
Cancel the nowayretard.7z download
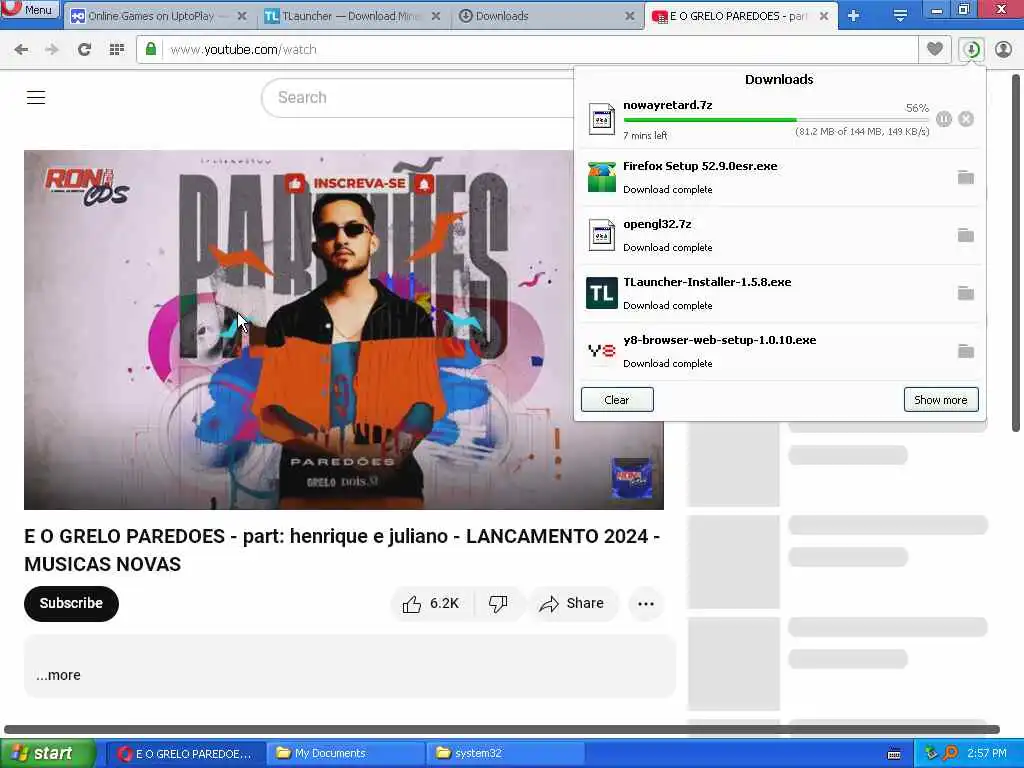coord(966,119)
